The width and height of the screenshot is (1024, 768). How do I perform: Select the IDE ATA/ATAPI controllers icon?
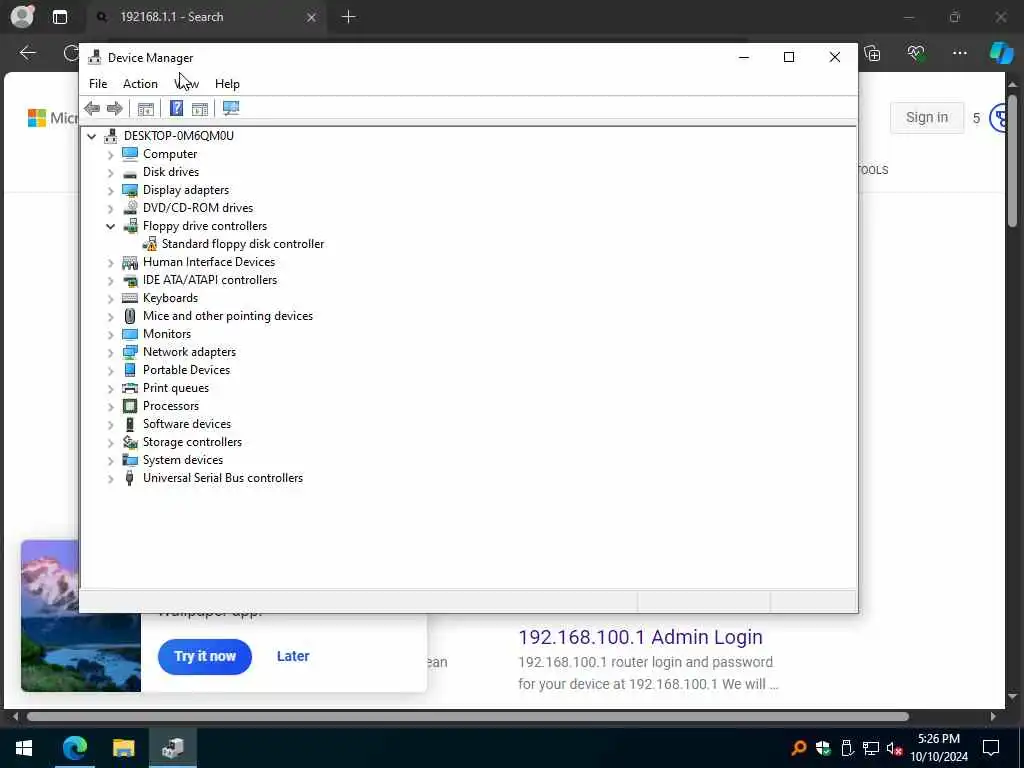coord(130,280)
